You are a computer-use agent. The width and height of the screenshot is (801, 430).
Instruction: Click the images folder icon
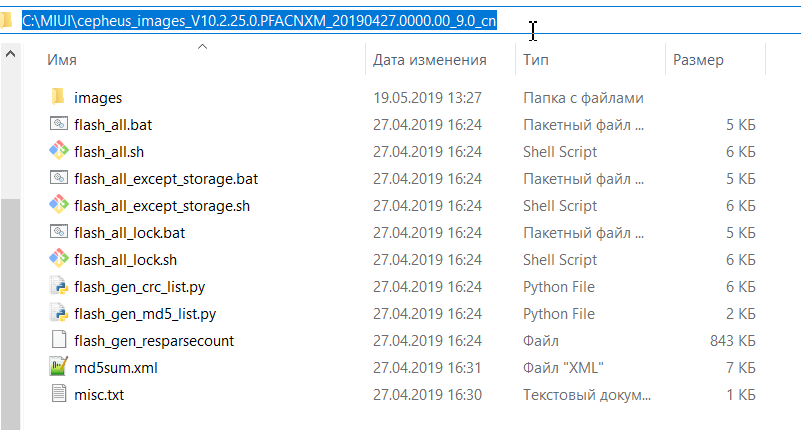coord(58,98)
